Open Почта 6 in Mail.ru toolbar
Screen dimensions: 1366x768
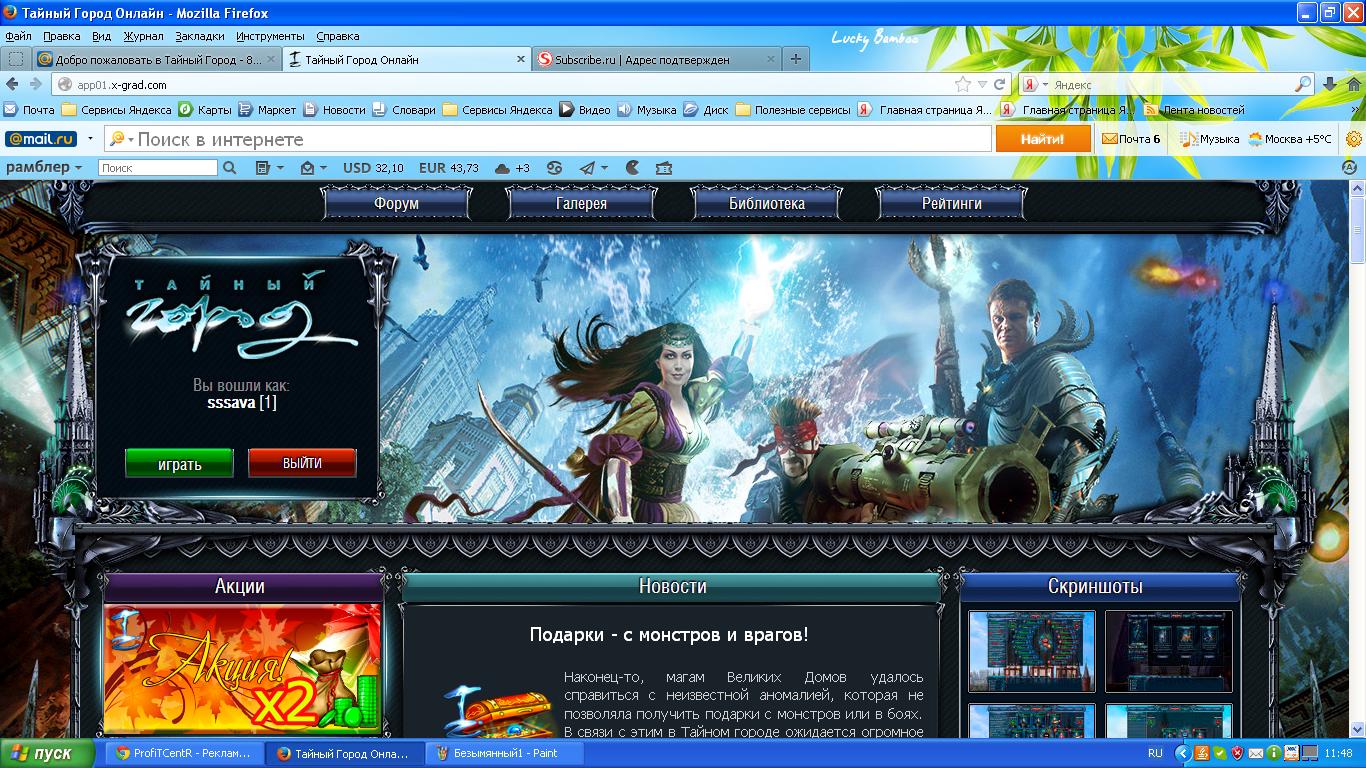click(1131, 139)
